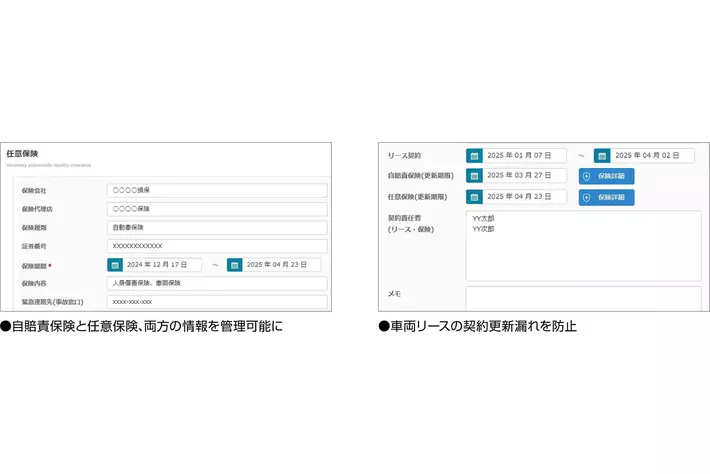Focus the 保険種類 field showing 自動車保険

pyautogui.click(x=216, y=227)
